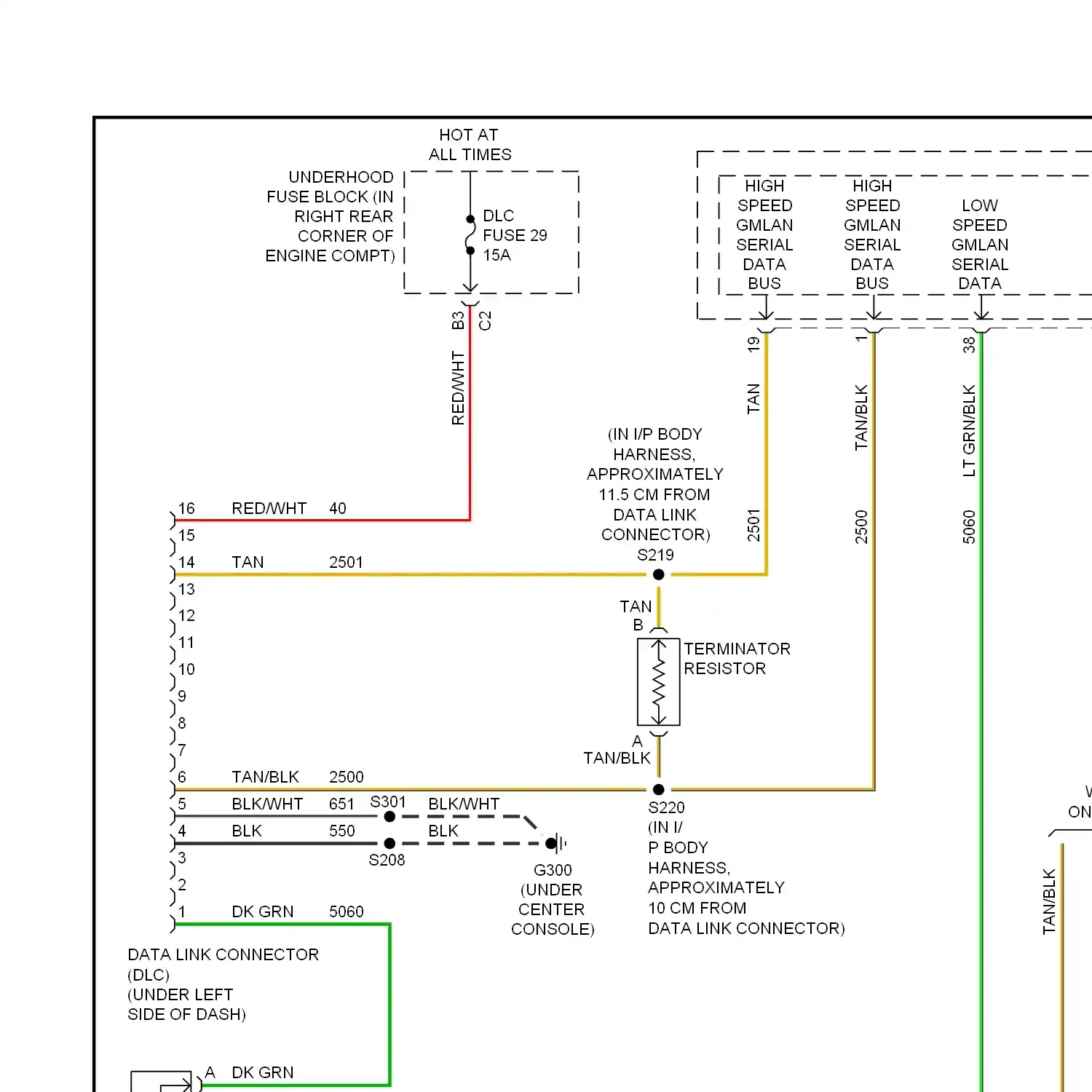Click DLC pin number '12'

pyautogui.click(x=186, y=615)
